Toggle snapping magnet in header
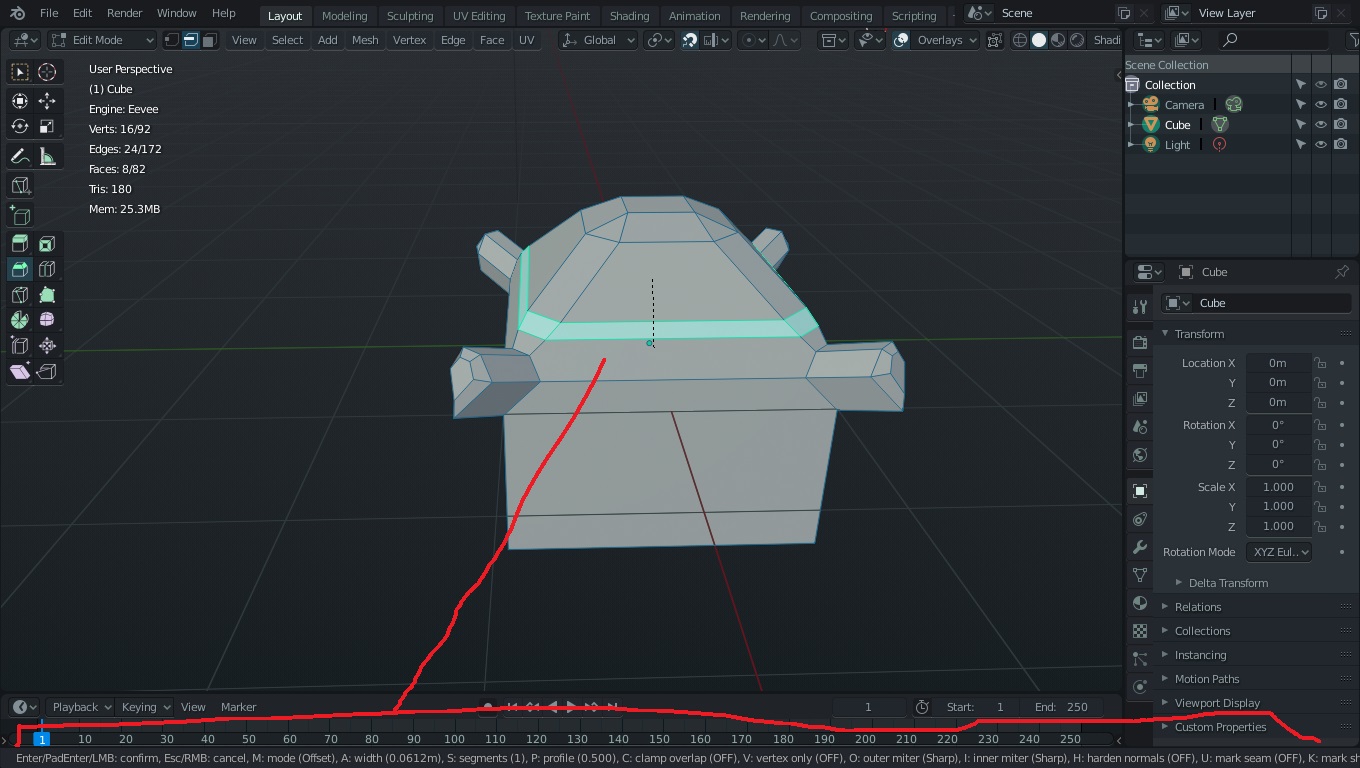Viewport: 1360px width, 768px height. pyautogui.click(x=690, y=40)
